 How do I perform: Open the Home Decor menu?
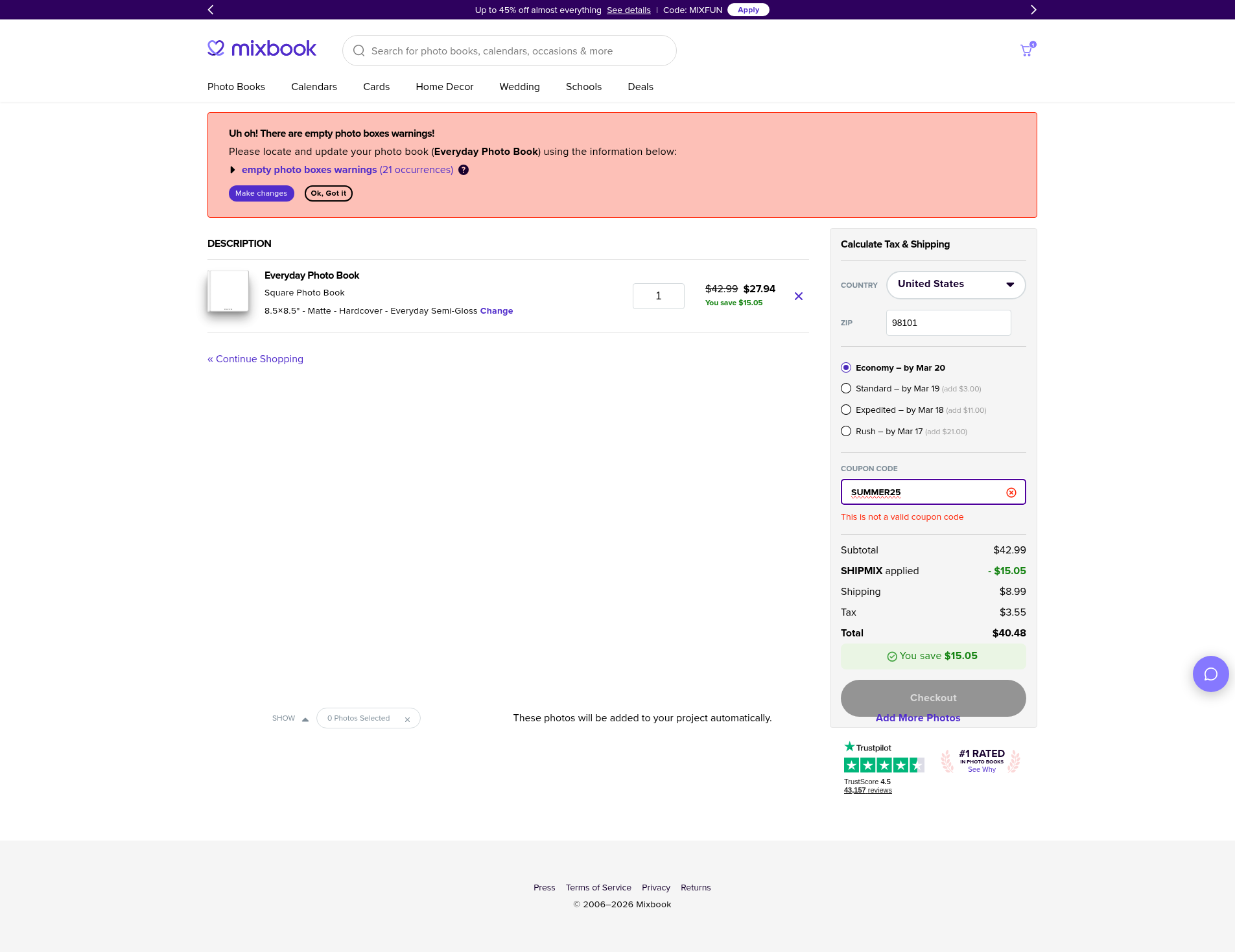(x=444, y=87)
